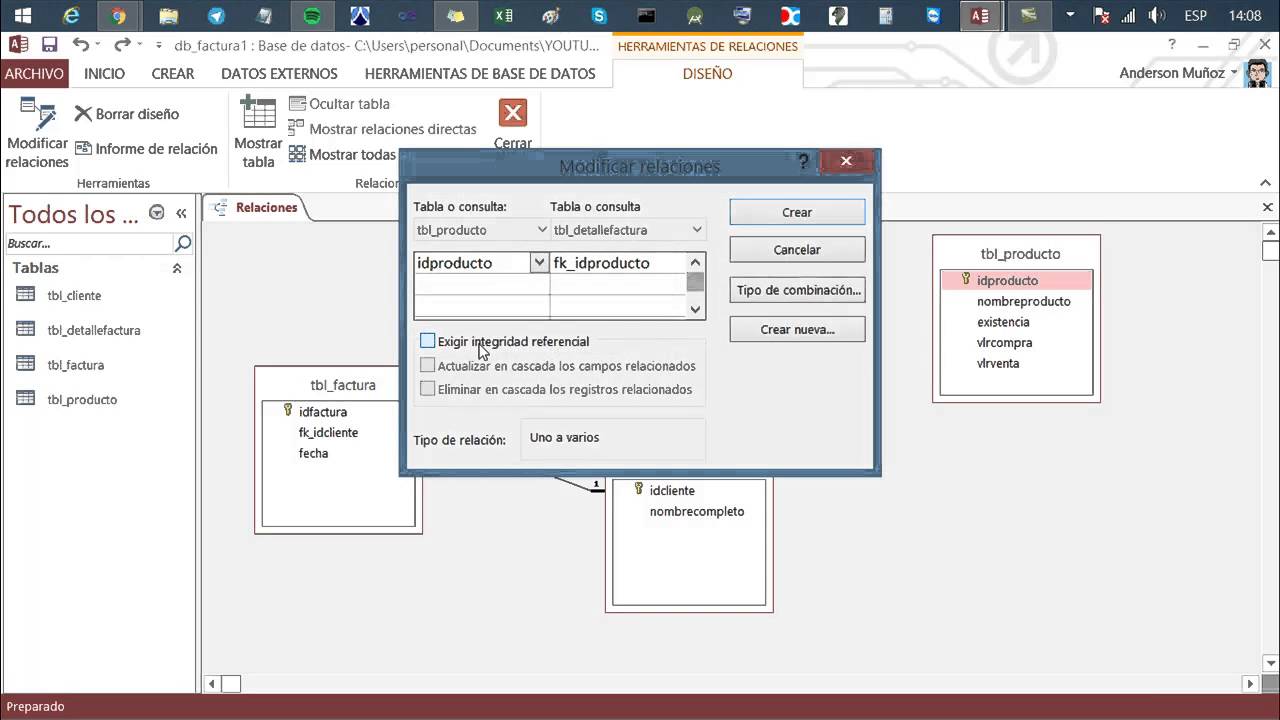Select idproducto field in tbl_producto box
This screenshot has height=720, width=1280.
click(1016, 281)
